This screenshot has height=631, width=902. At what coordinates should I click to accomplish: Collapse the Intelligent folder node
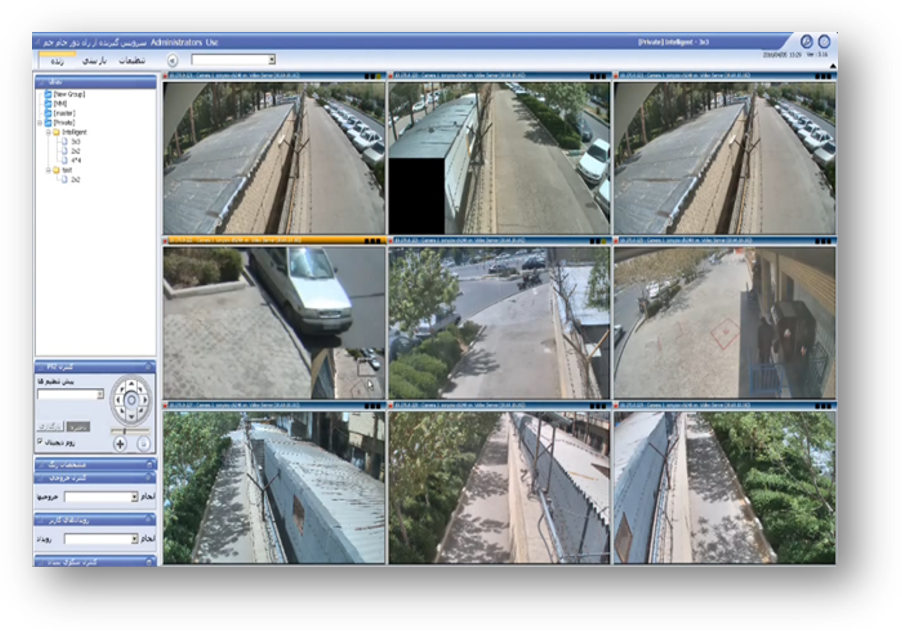48,132
